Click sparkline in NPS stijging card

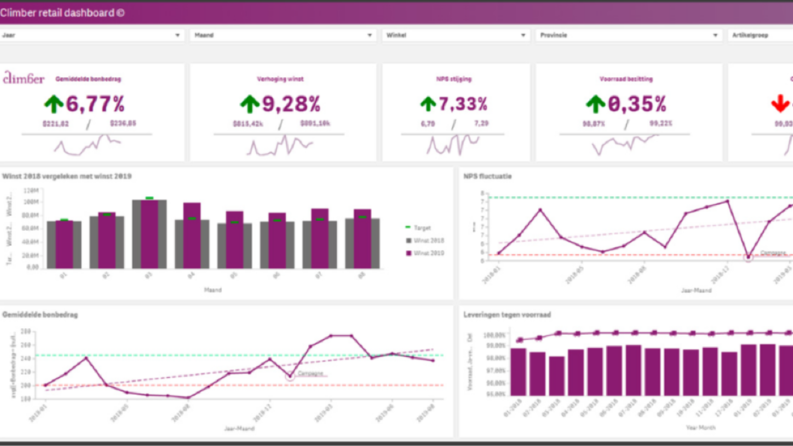pos(453,145)
